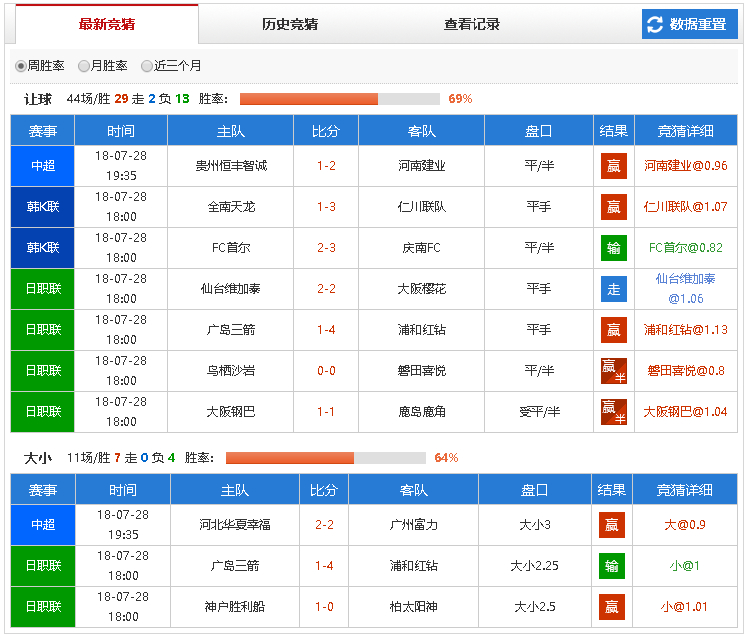Click 让球 table 盘口 column header
Image resolution: width=747 pixels, height=639 pixels.
(x=539, y=131)
